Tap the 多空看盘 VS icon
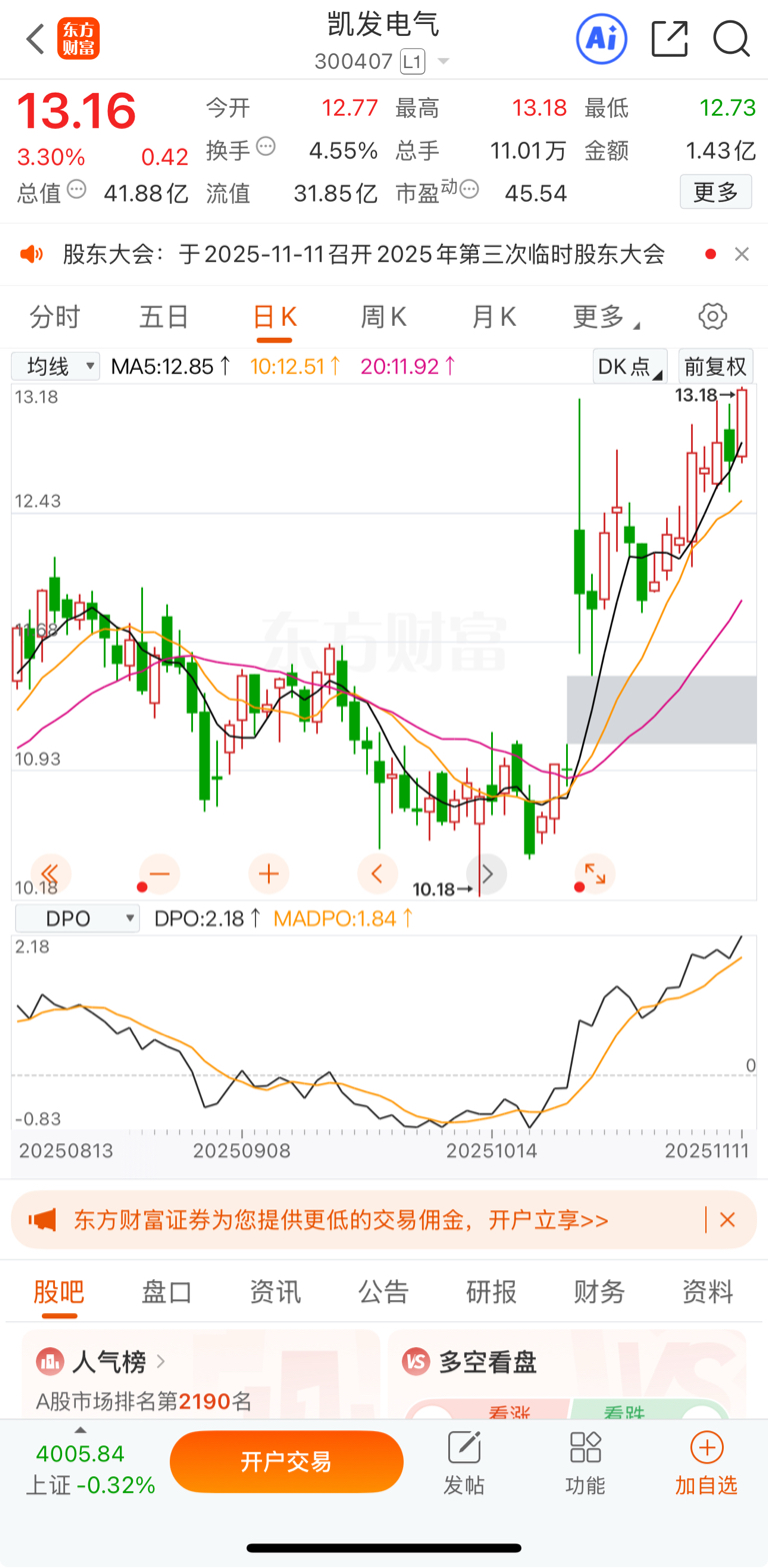Screen dimensions: 768x1568 (416, 1361)
